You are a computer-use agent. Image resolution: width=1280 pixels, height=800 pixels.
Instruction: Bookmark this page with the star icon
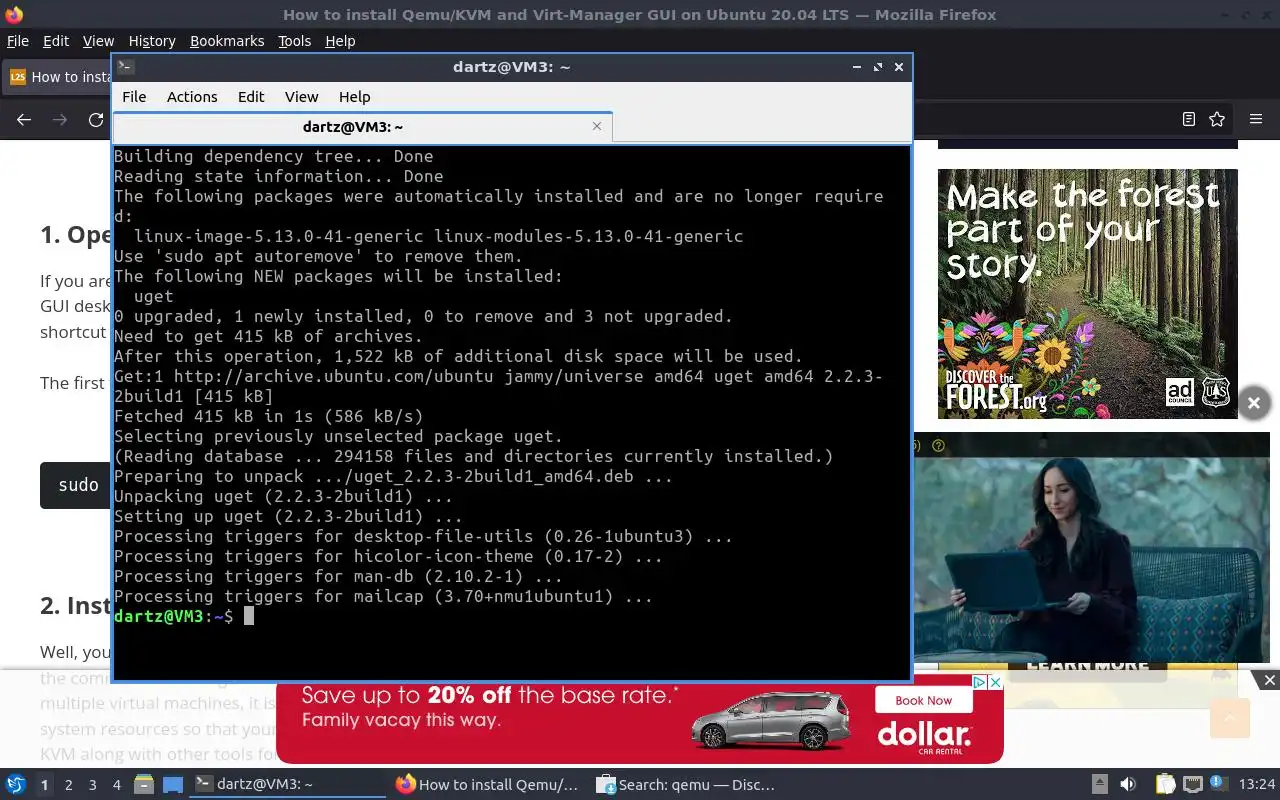pos(1217,119)
